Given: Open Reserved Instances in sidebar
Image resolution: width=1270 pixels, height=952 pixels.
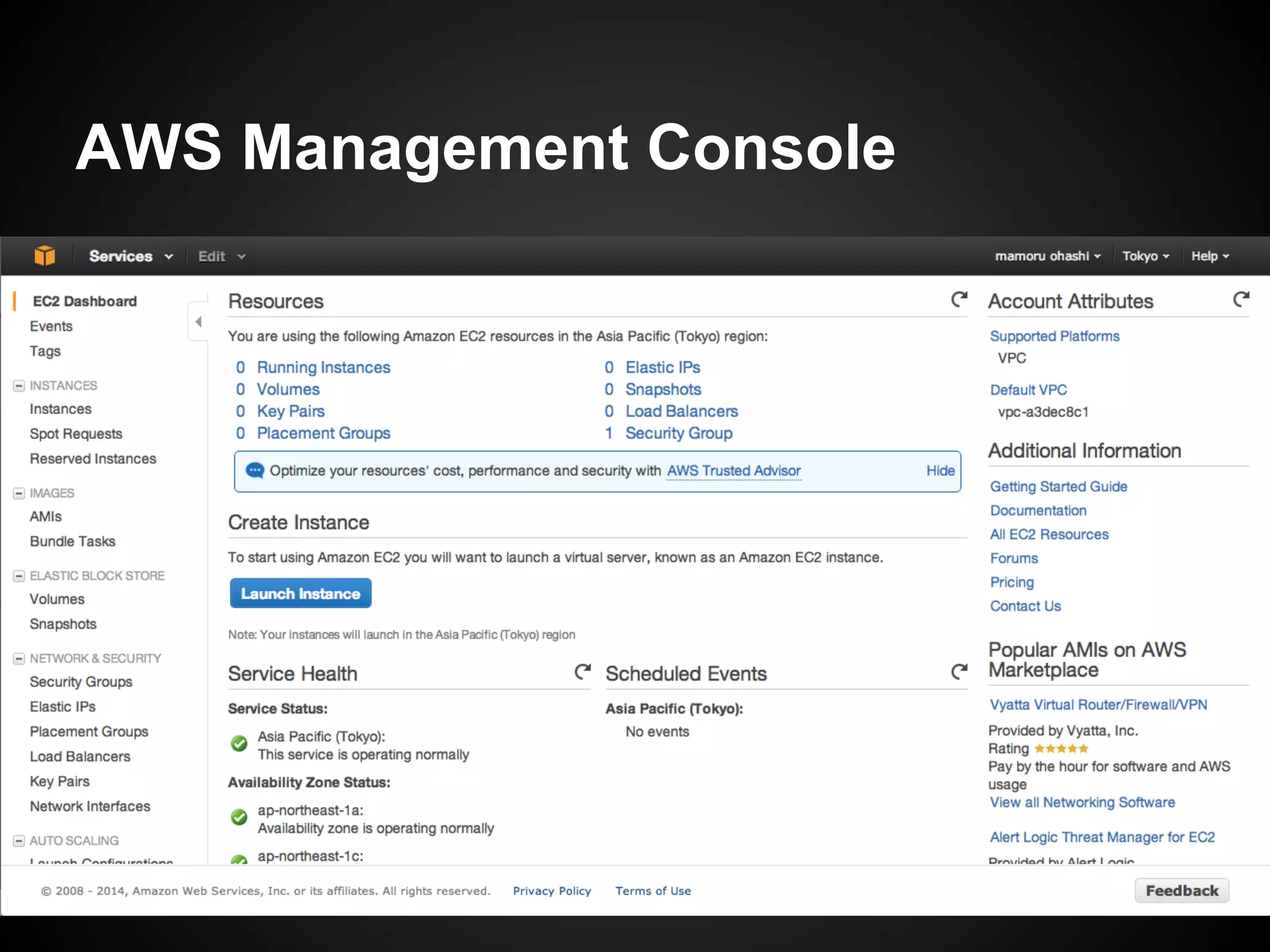Looking at the screenshot, I should pos(93,459).
